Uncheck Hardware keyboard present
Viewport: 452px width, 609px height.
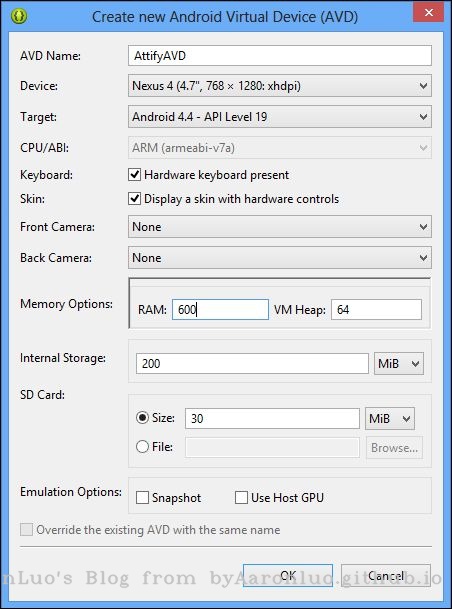point(134,175)
